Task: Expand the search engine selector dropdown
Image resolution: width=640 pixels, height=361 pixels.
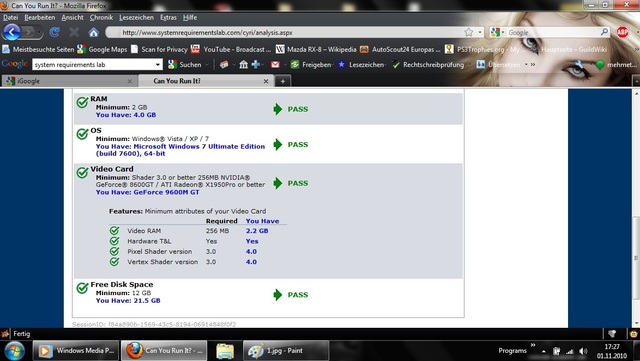Action: [x=498, y=32]
